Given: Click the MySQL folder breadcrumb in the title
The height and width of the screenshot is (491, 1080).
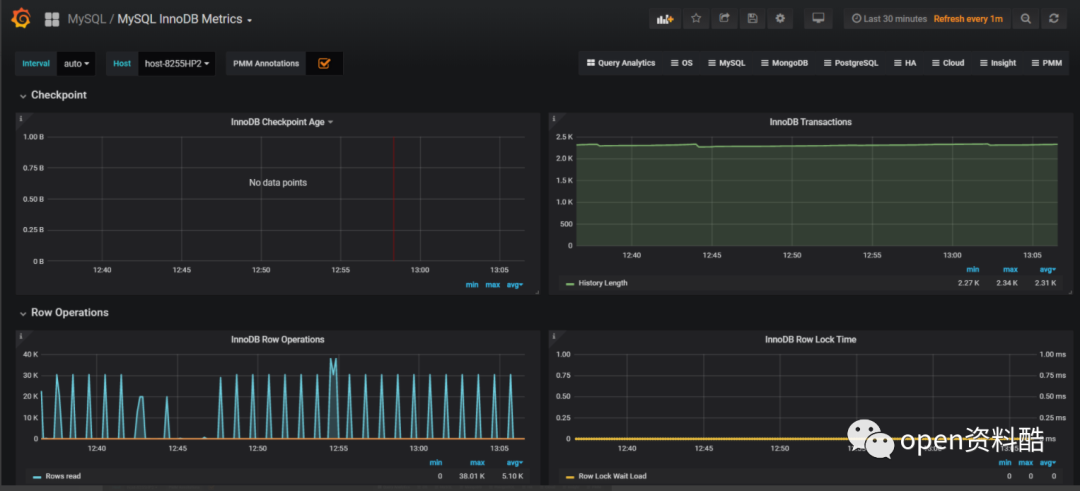Looking at the screenshot, I should pos(86,19).
